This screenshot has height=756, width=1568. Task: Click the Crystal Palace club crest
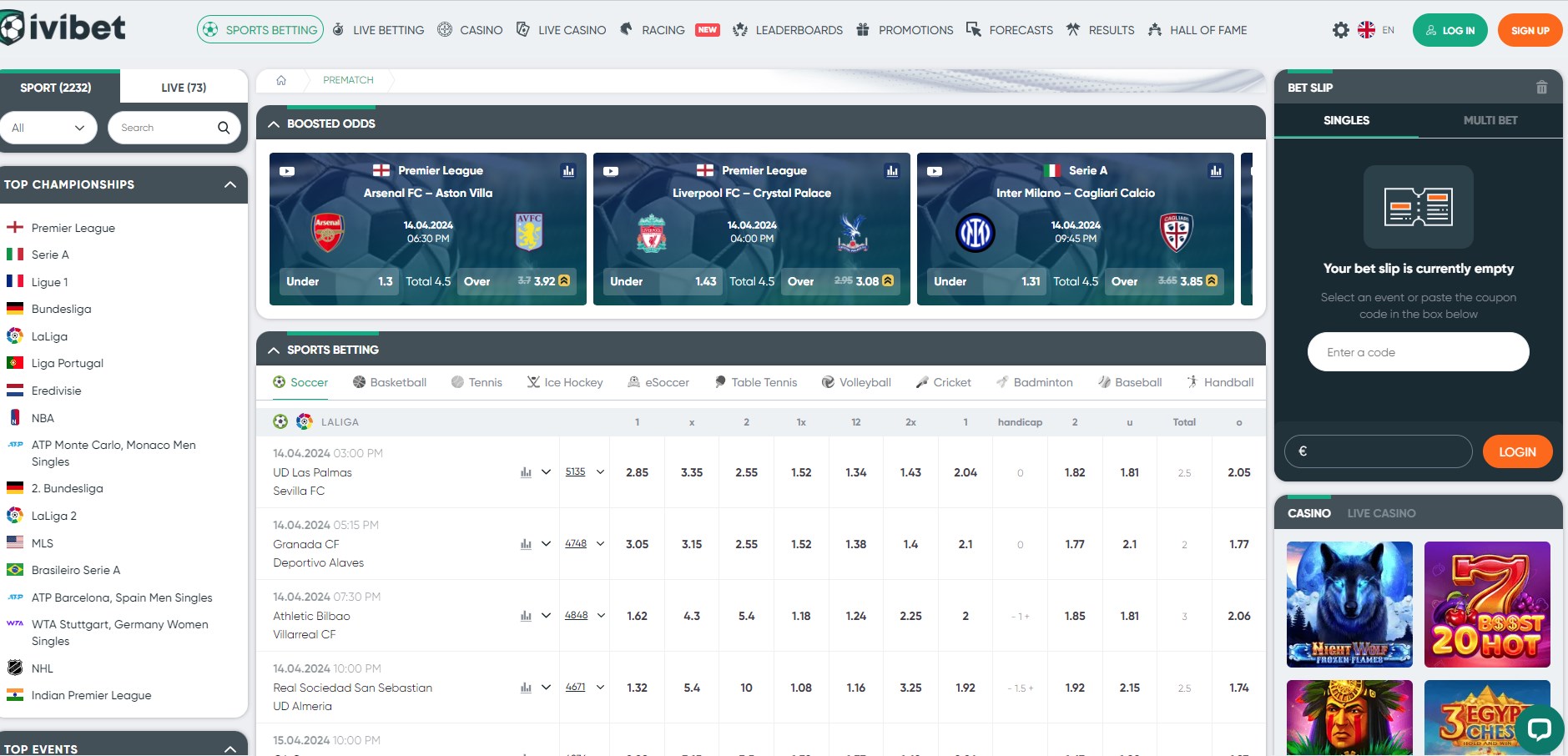click(x=853, y=233)
